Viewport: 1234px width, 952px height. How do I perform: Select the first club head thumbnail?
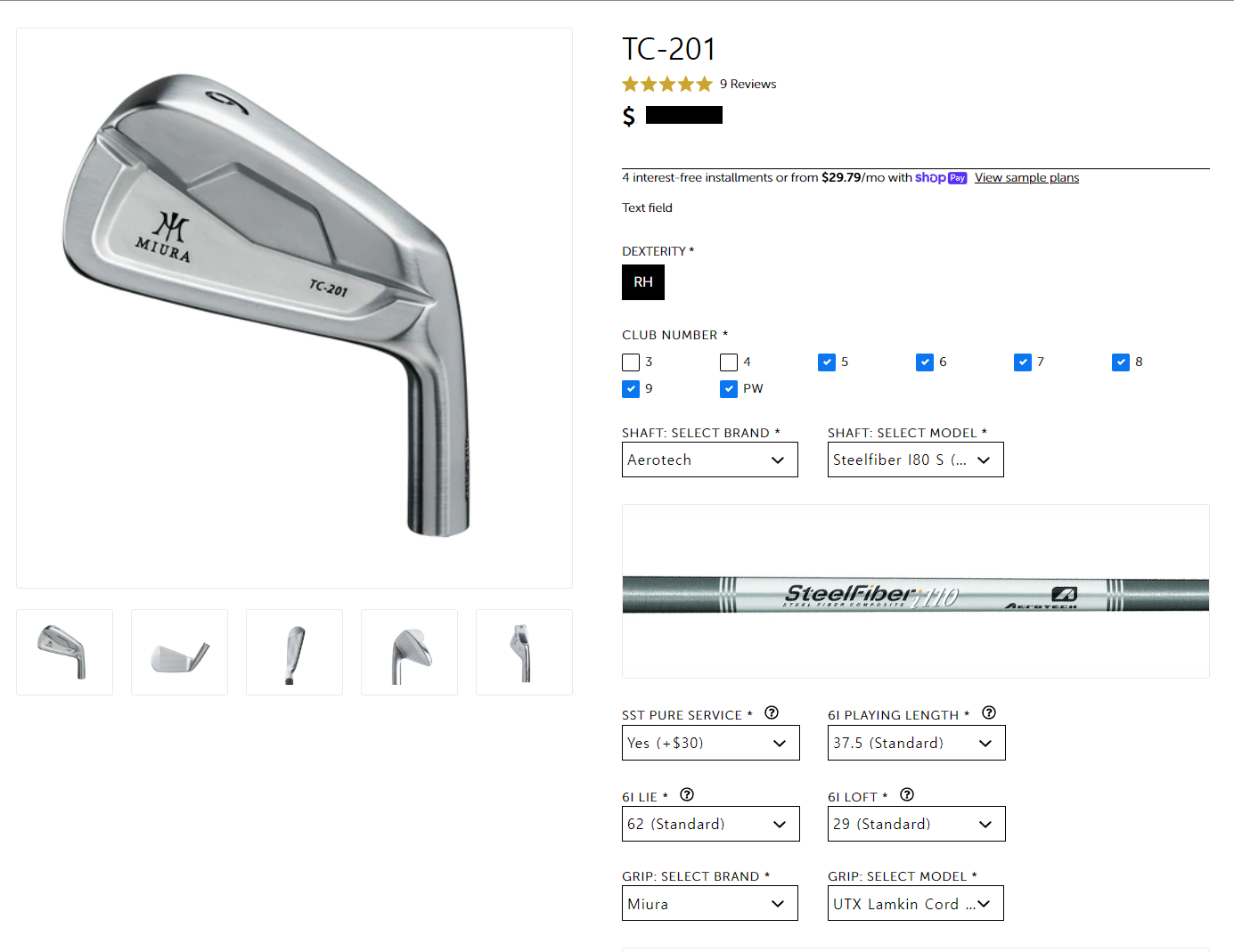pos(64,652)
